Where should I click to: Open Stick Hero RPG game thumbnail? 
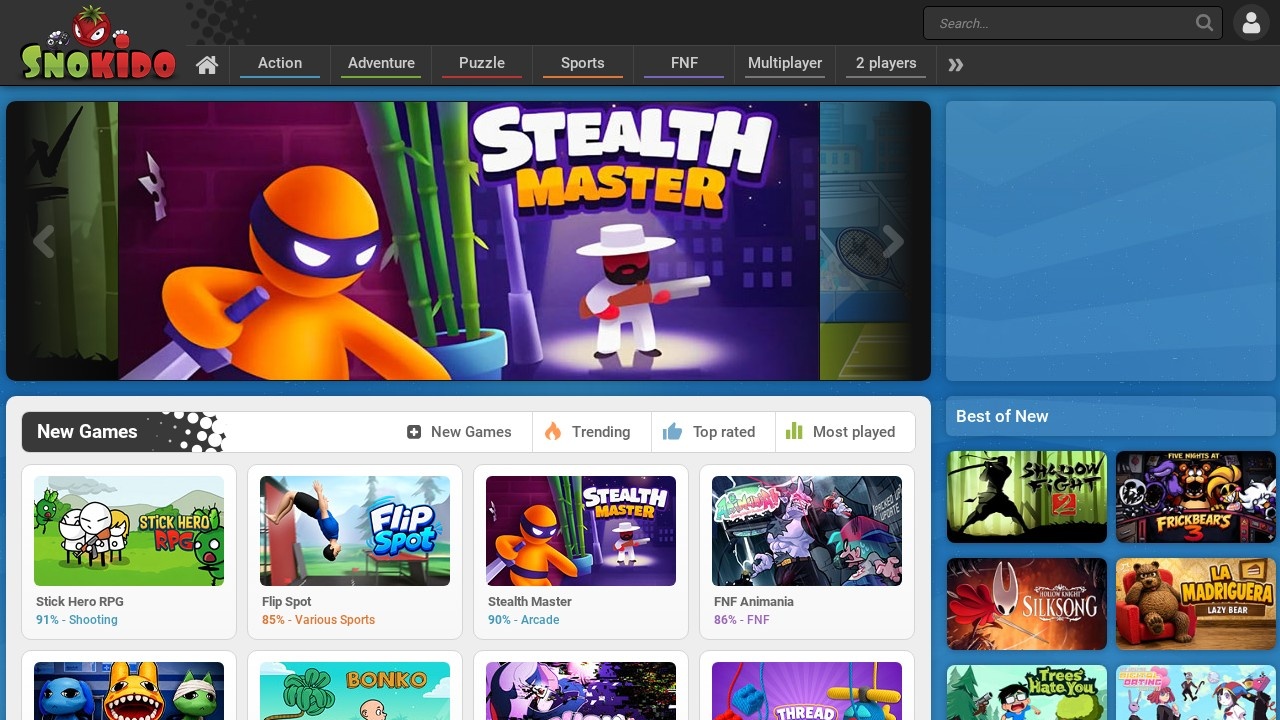pos(129,531)
